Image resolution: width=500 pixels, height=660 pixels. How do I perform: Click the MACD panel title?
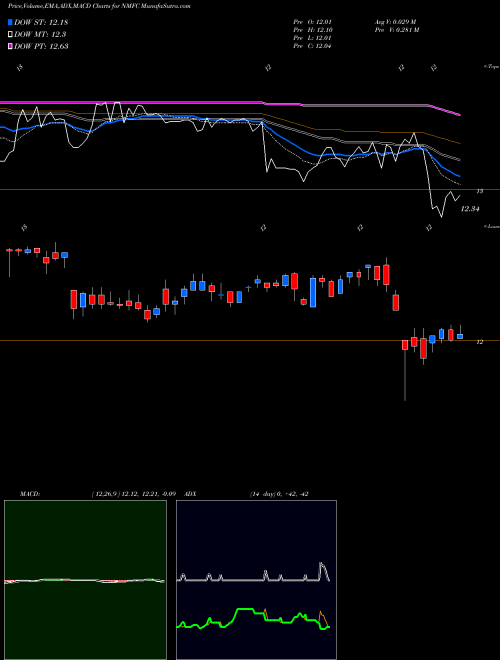click(x=30, y=494)
